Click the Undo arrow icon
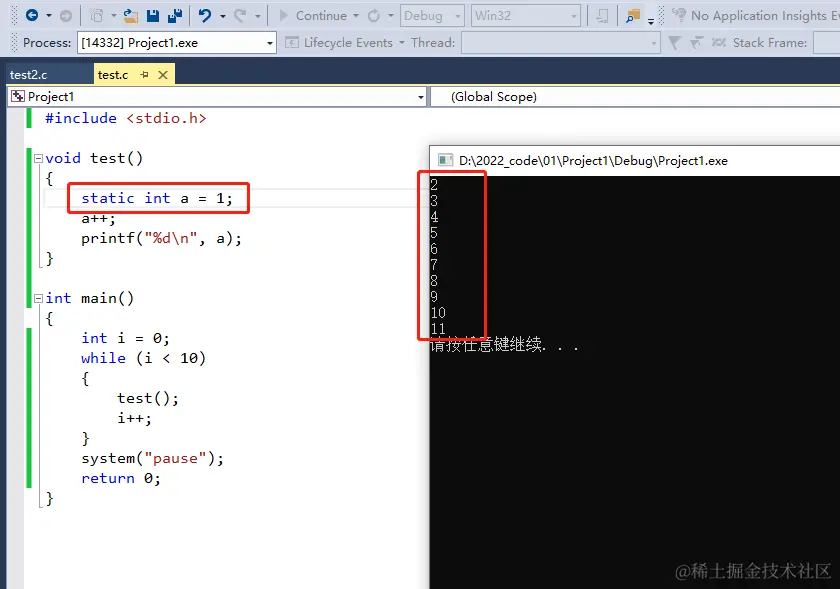This screenshot has width=840, height=589. click(x=205, y=16)
